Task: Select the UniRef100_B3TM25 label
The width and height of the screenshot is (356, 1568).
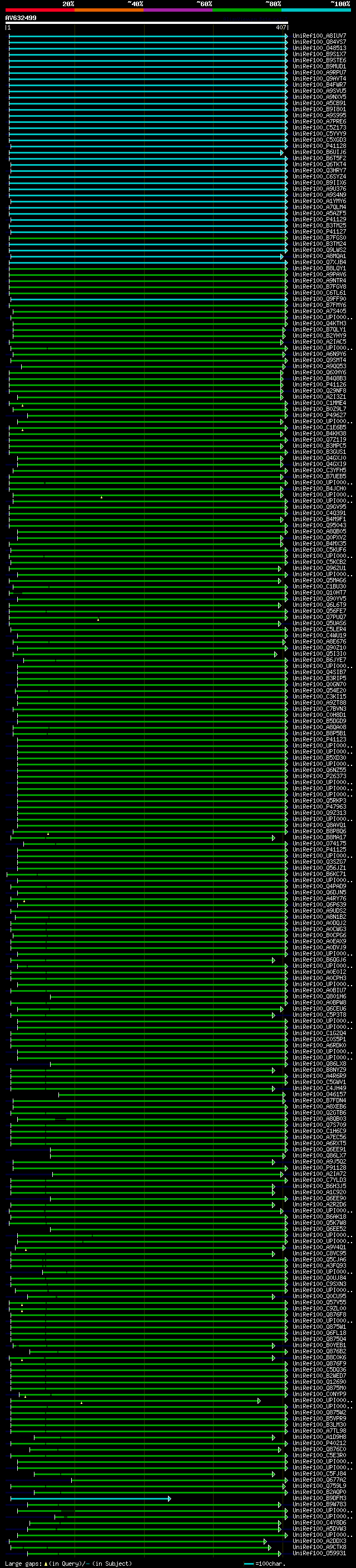Action: click(x=319, y=226)
